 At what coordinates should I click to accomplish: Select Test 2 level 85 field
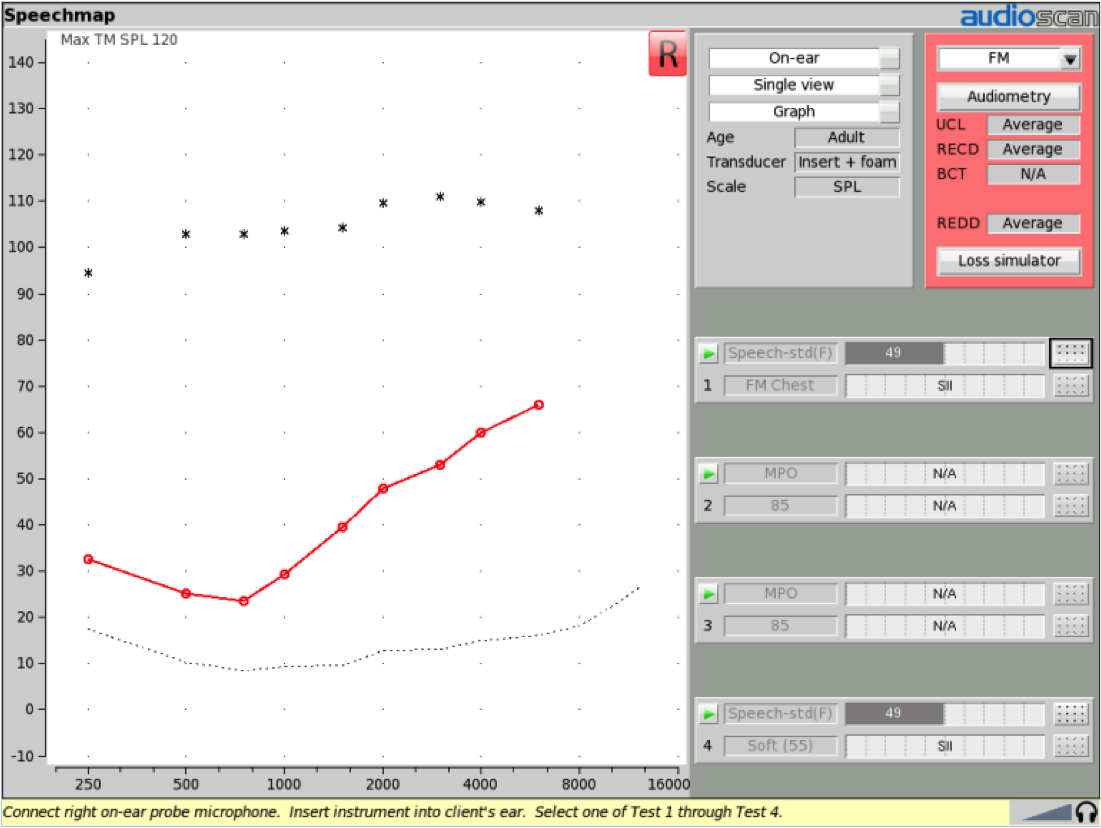pos(781,506)
